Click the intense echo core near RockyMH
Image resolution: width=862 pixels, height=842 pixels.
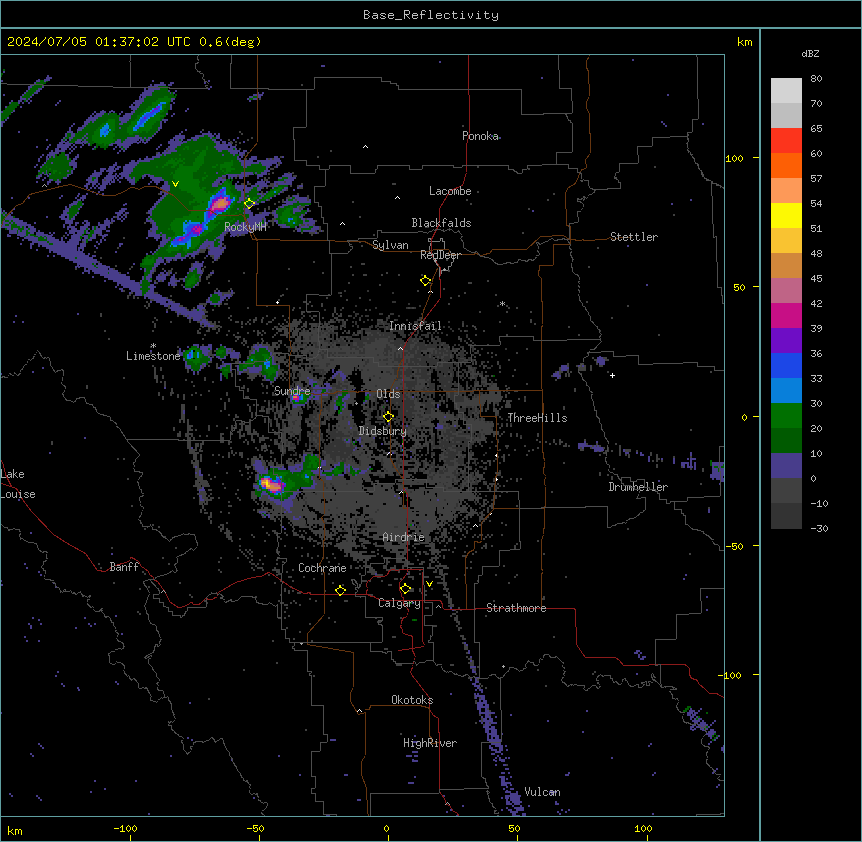pyautogui.click(x=219, y=204)
